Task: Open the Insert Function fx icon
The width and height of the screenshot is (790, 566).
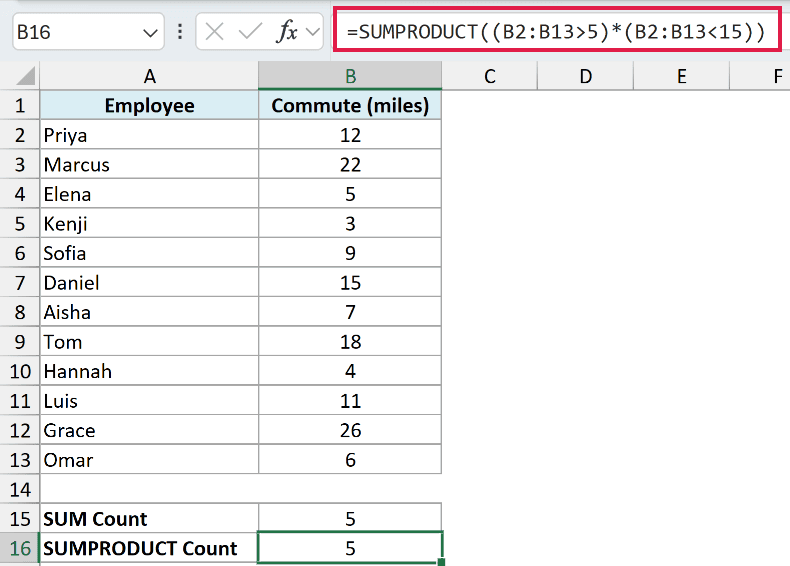Action: tap(287, 32)
